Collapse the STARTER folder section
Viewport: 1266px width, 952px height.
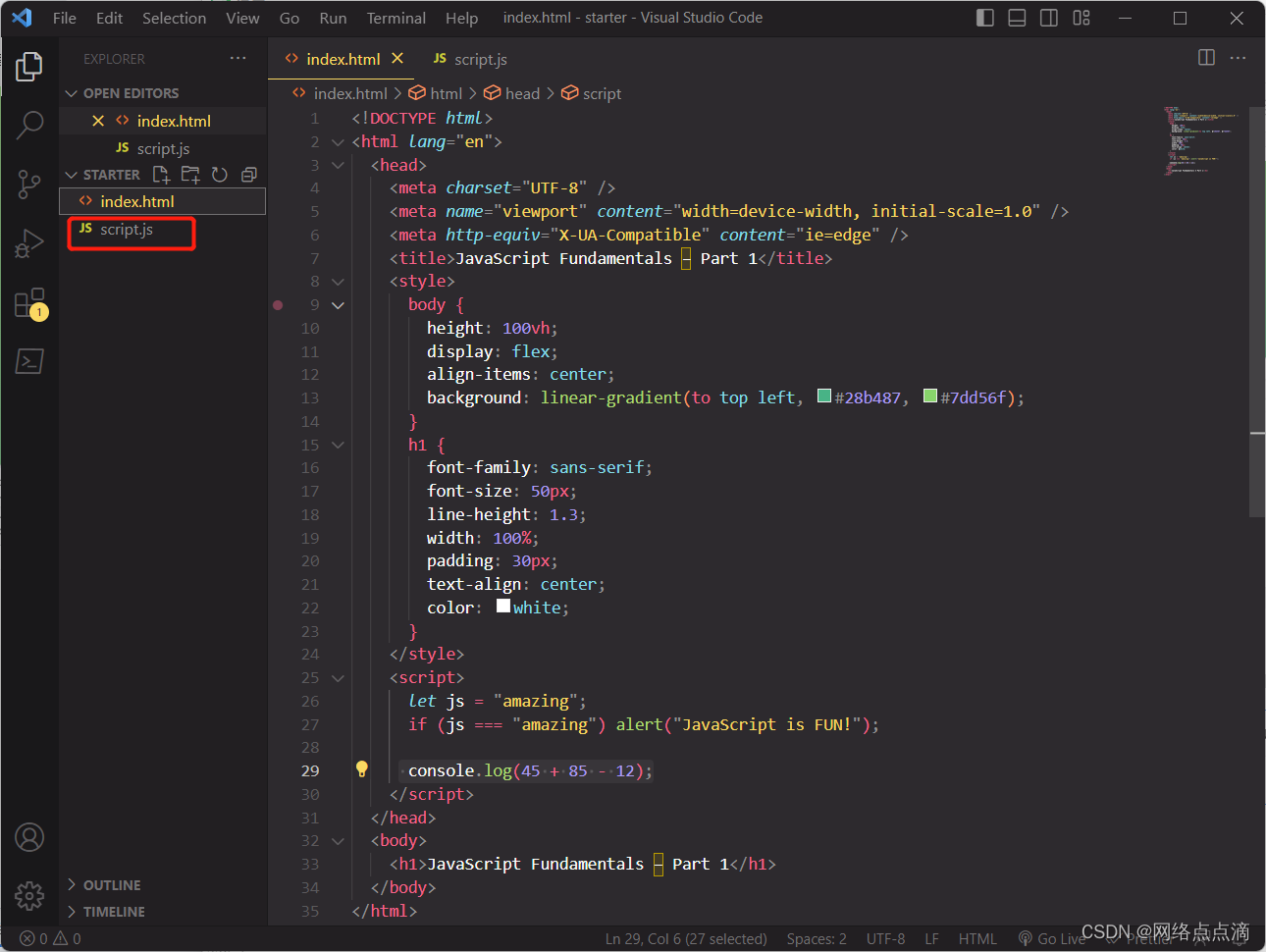[x=71, y=175]
